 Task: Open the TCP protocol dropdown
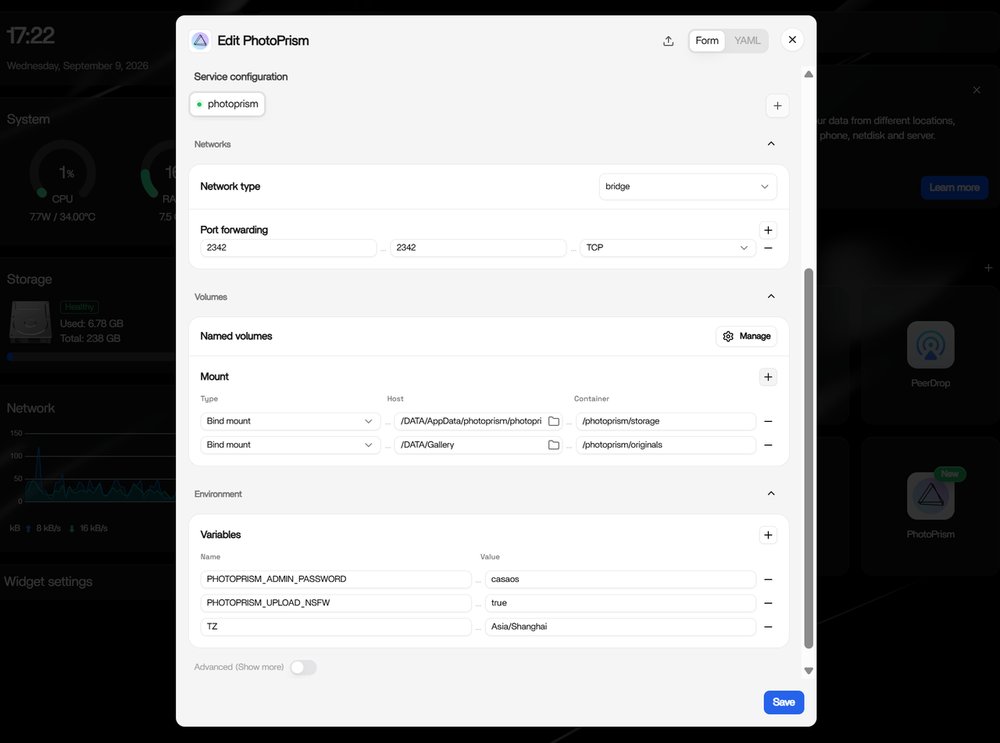[x=667, y=247]
